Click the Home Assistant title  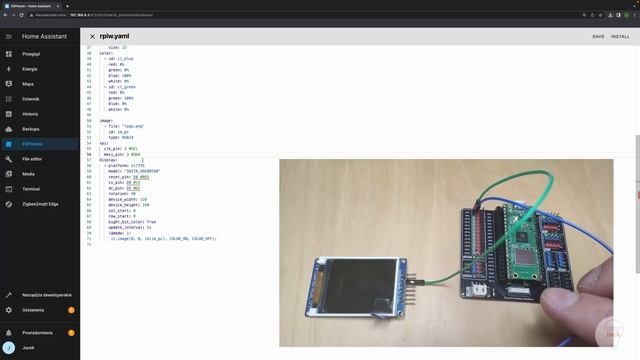(44, 36)
